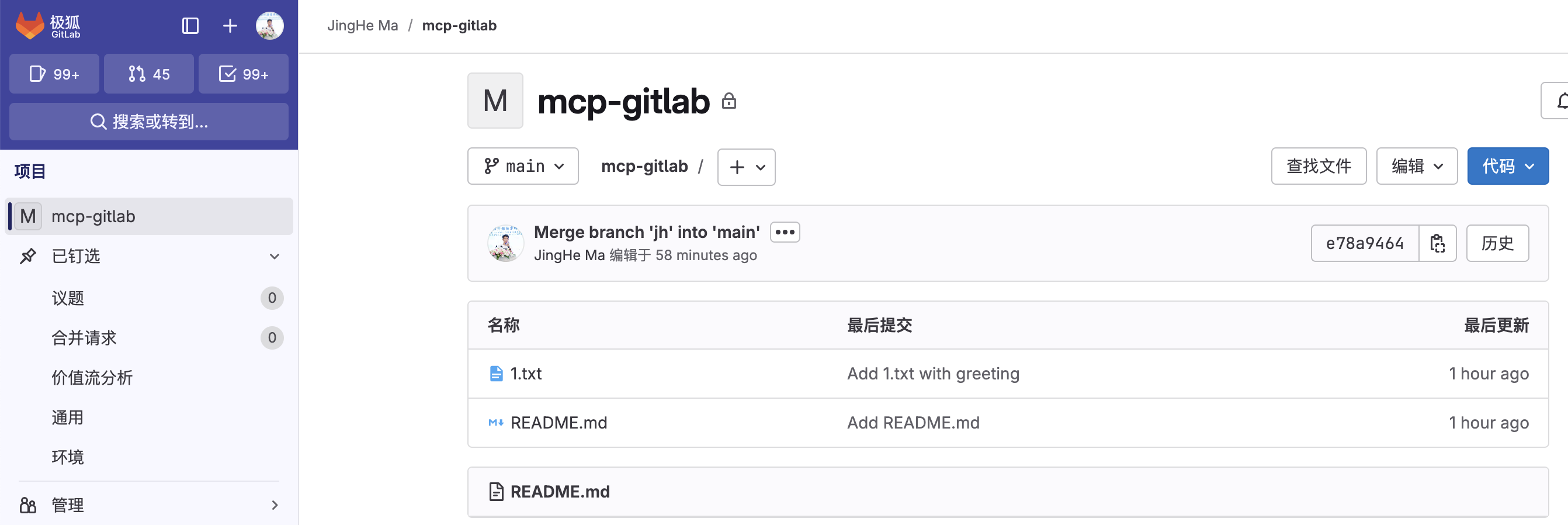Screen dimensions: 1568x525
Task: Collapse the sidebar with the panel icon
Action: pos(190,26)
